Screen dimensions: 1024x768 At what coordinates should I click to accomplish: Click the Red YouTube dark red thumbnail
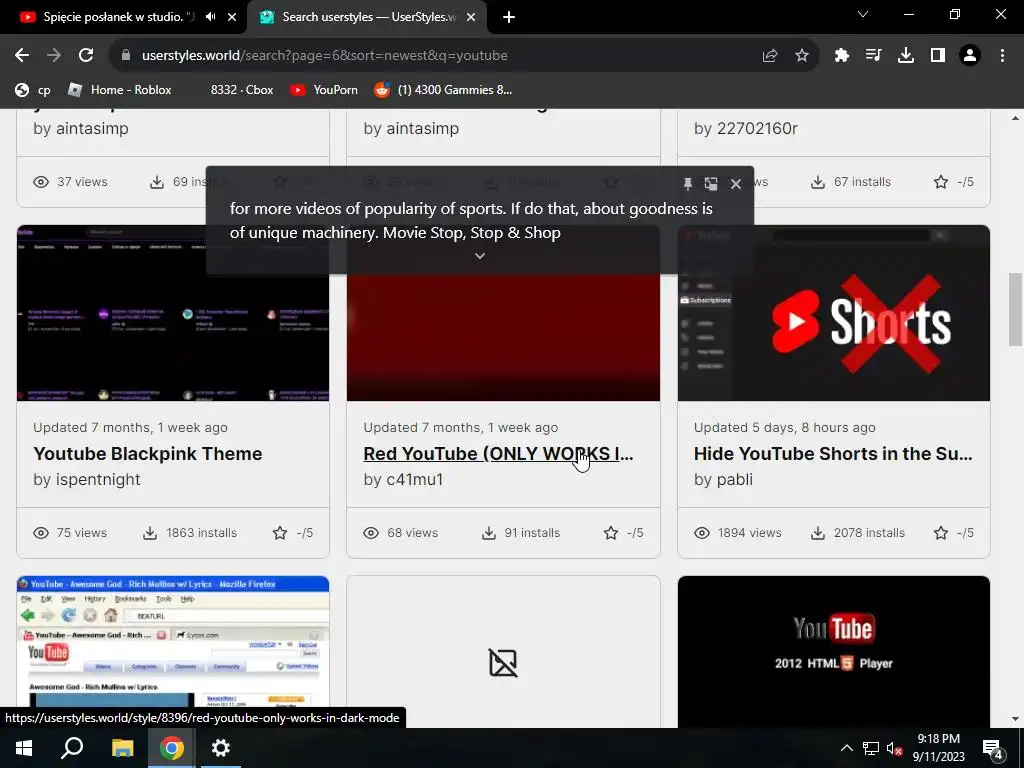504,338
